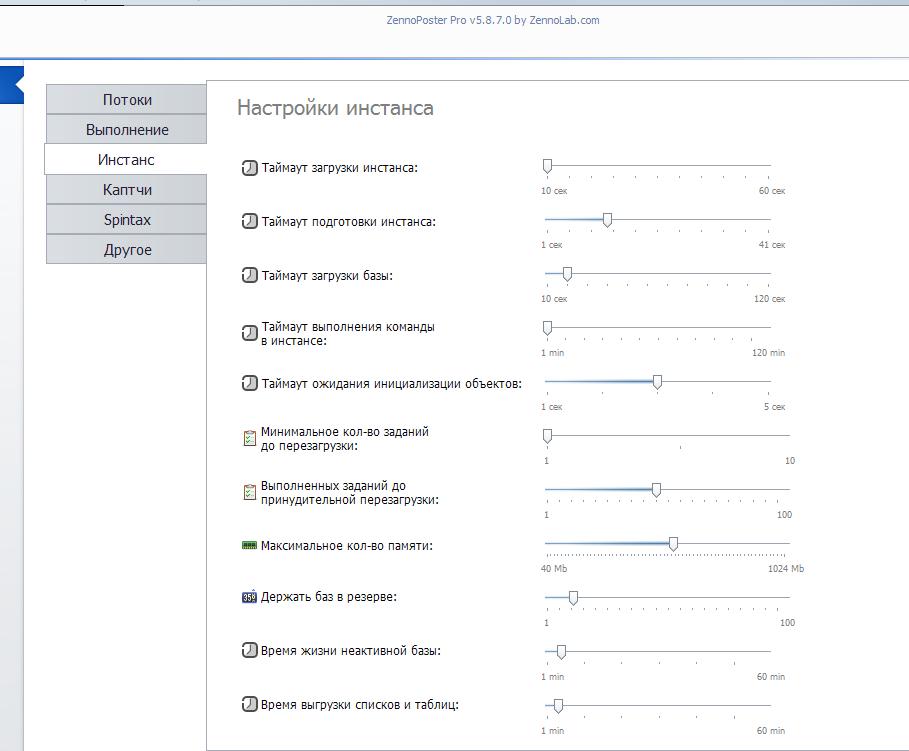
Task: Click the counter icon beside Держать баз в резерве
Action: (250, 597)
